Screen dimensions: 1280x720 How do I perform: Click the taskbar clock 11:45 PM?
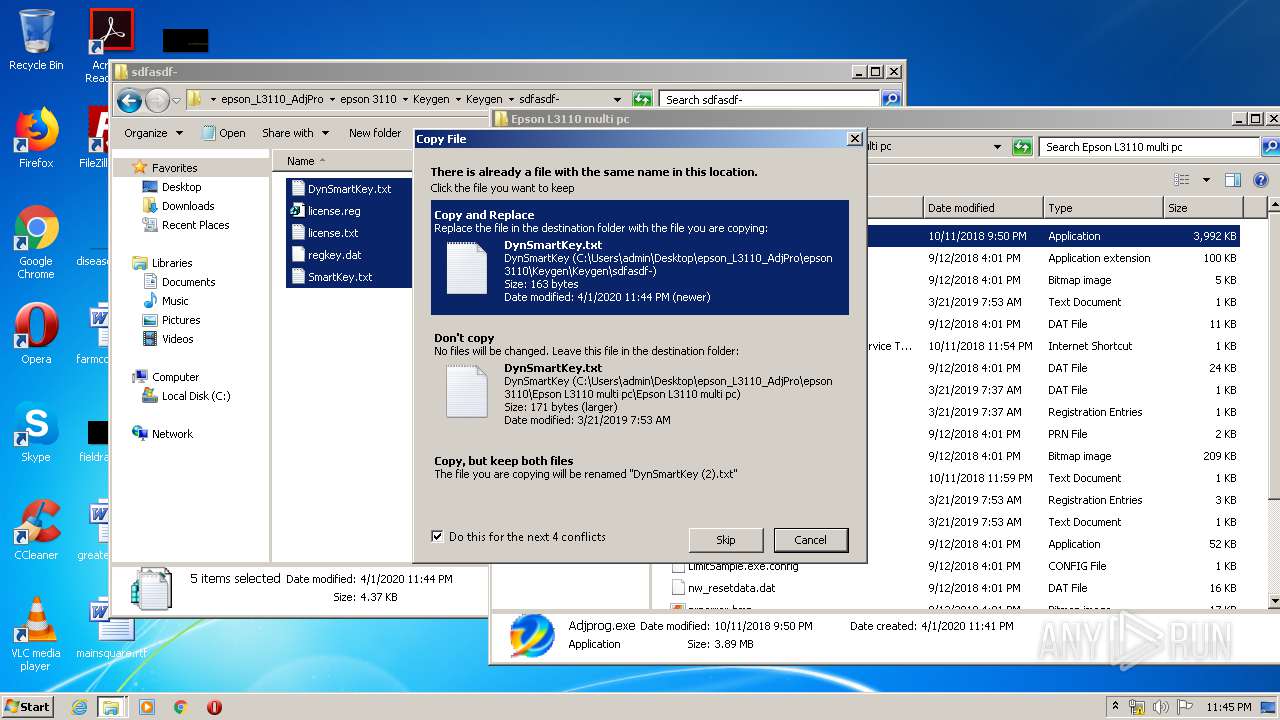(x=1229, y=707)
